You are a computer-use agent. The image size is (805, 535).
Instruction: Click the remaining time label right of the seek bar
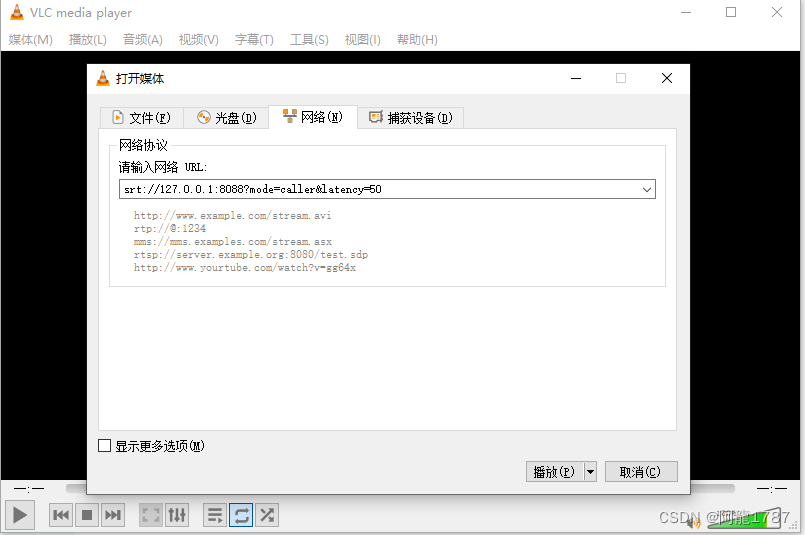772,488
